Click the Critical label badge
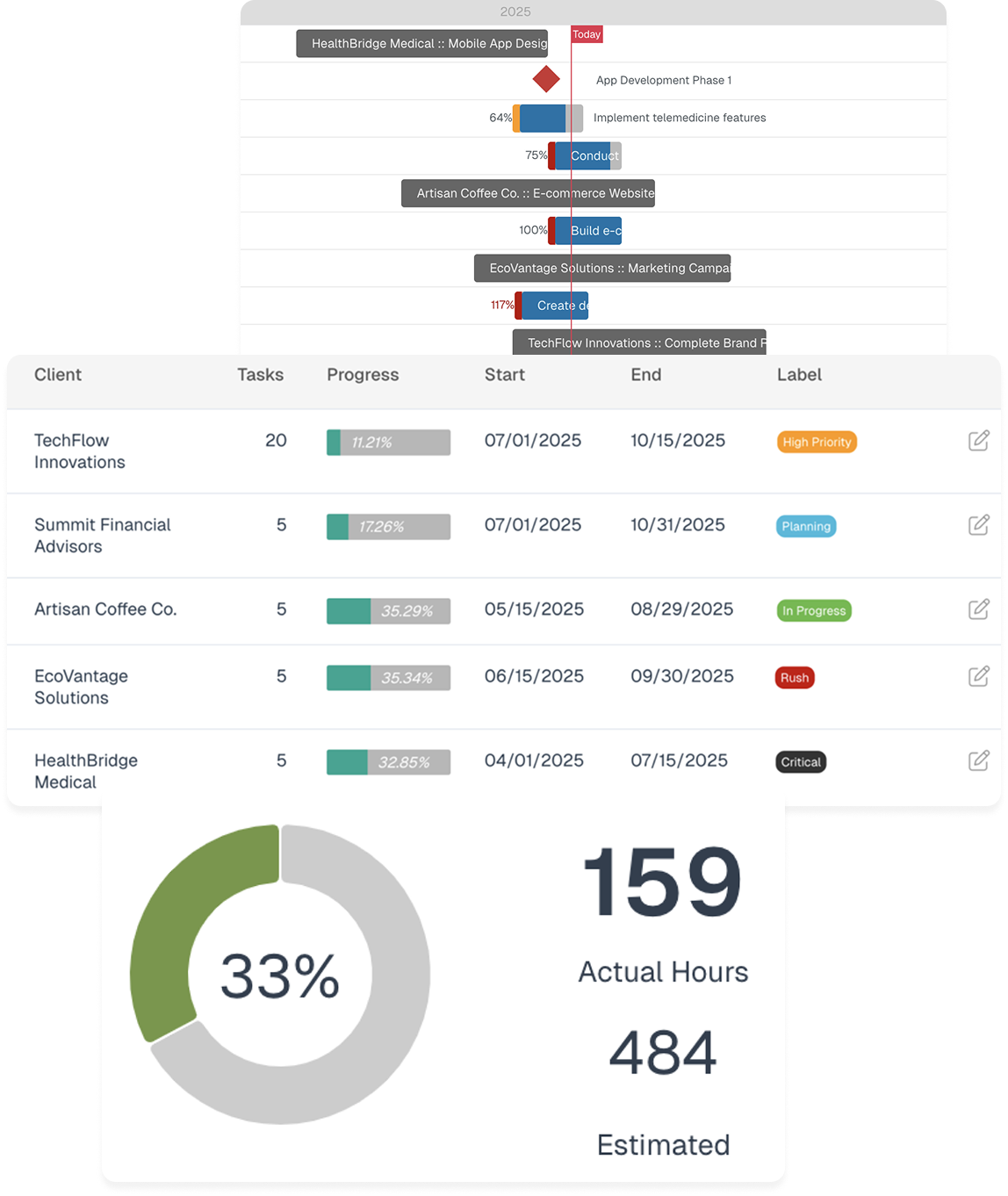The image size is (1008, 1196). 801,761
